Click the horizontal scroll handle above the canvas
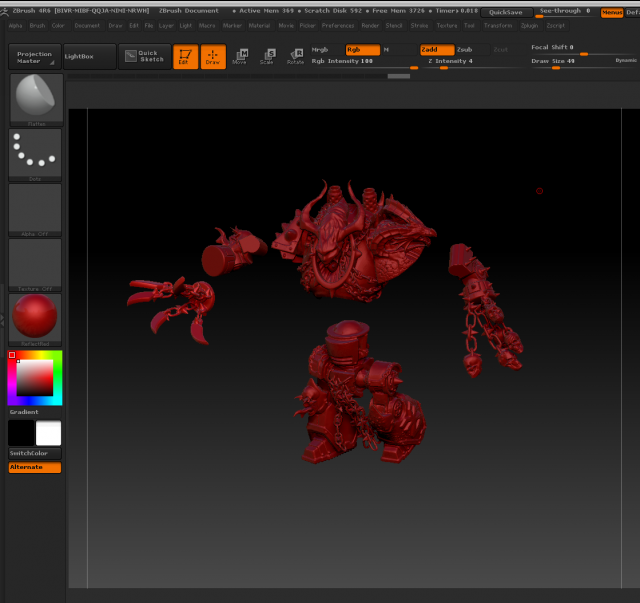Viewport: 640px width, 603px height. tap(399, 76)
